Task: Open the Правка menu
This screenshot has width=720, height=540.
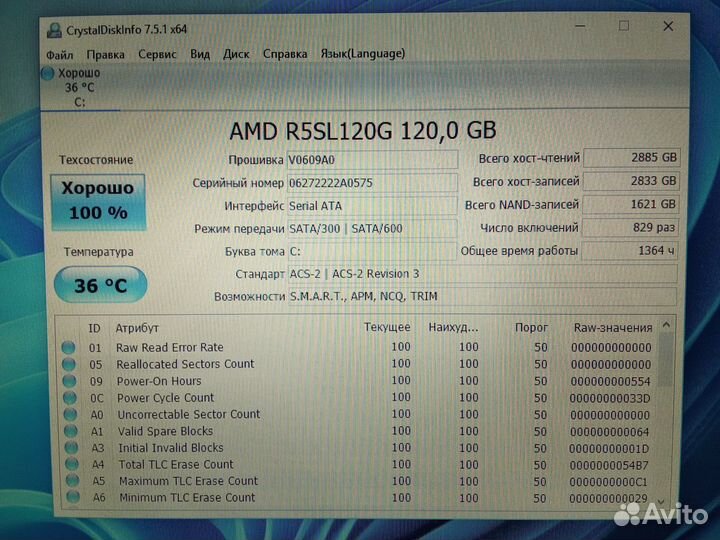Action: tap(105, 55)
